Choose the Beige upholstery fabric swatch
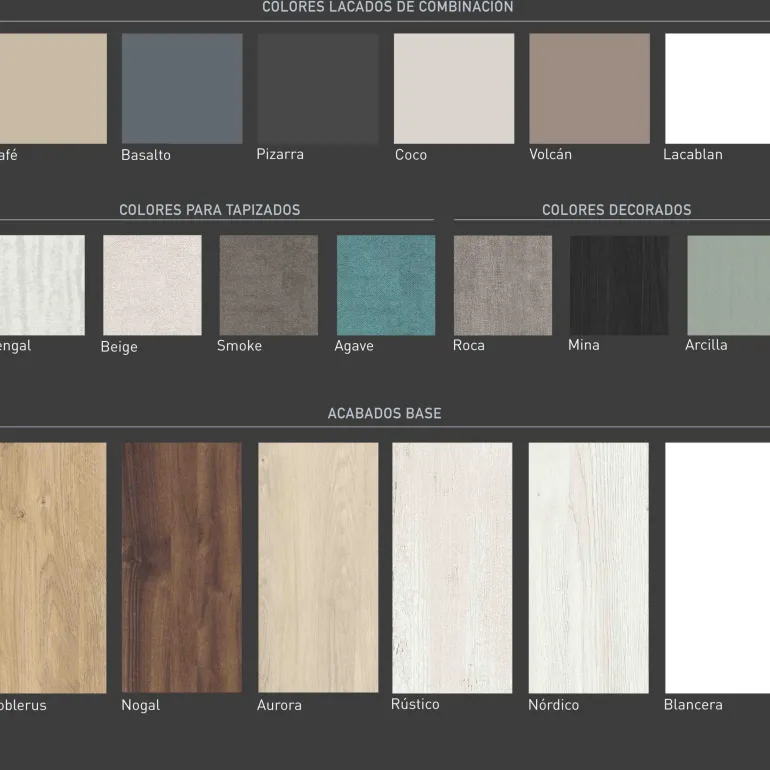The height and width of the screenshot is (770, 770). [152, 285]
